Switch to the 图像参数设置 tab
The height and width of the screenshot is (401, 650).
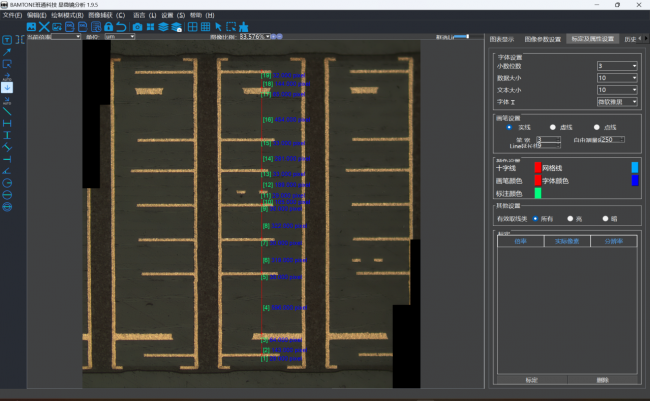542,39
